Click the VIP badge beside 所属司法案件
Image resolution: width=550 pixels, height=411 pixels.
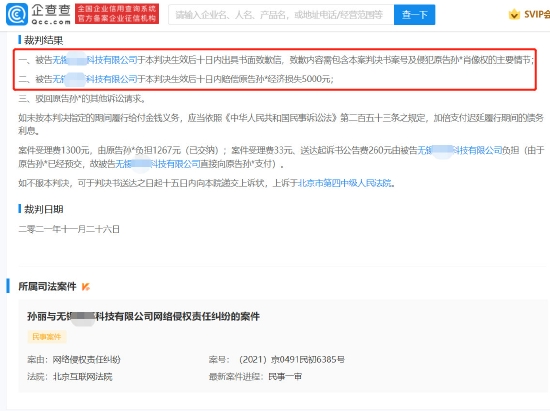tap(86, 287)
